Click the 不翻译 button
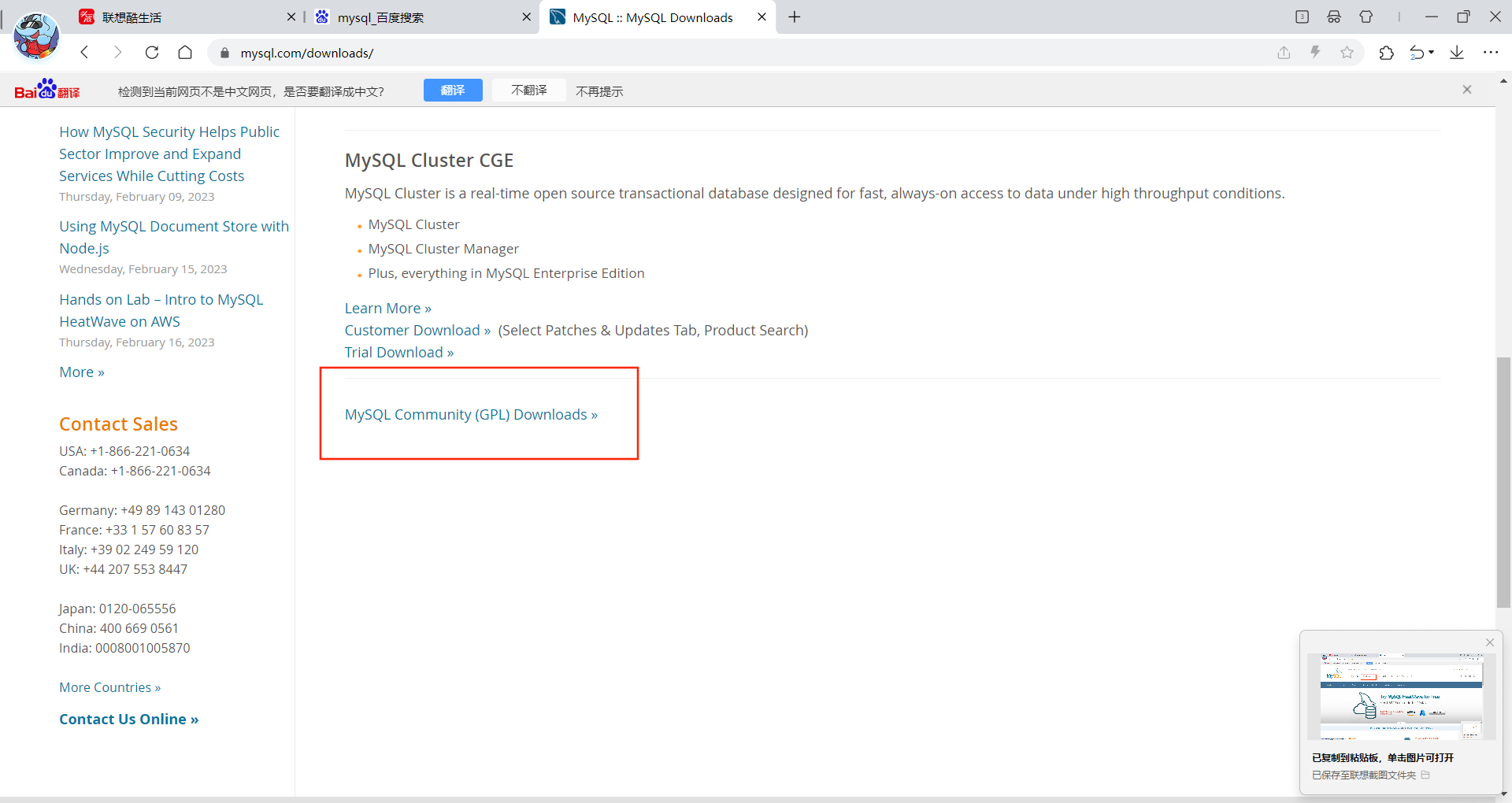 [529, 91]
